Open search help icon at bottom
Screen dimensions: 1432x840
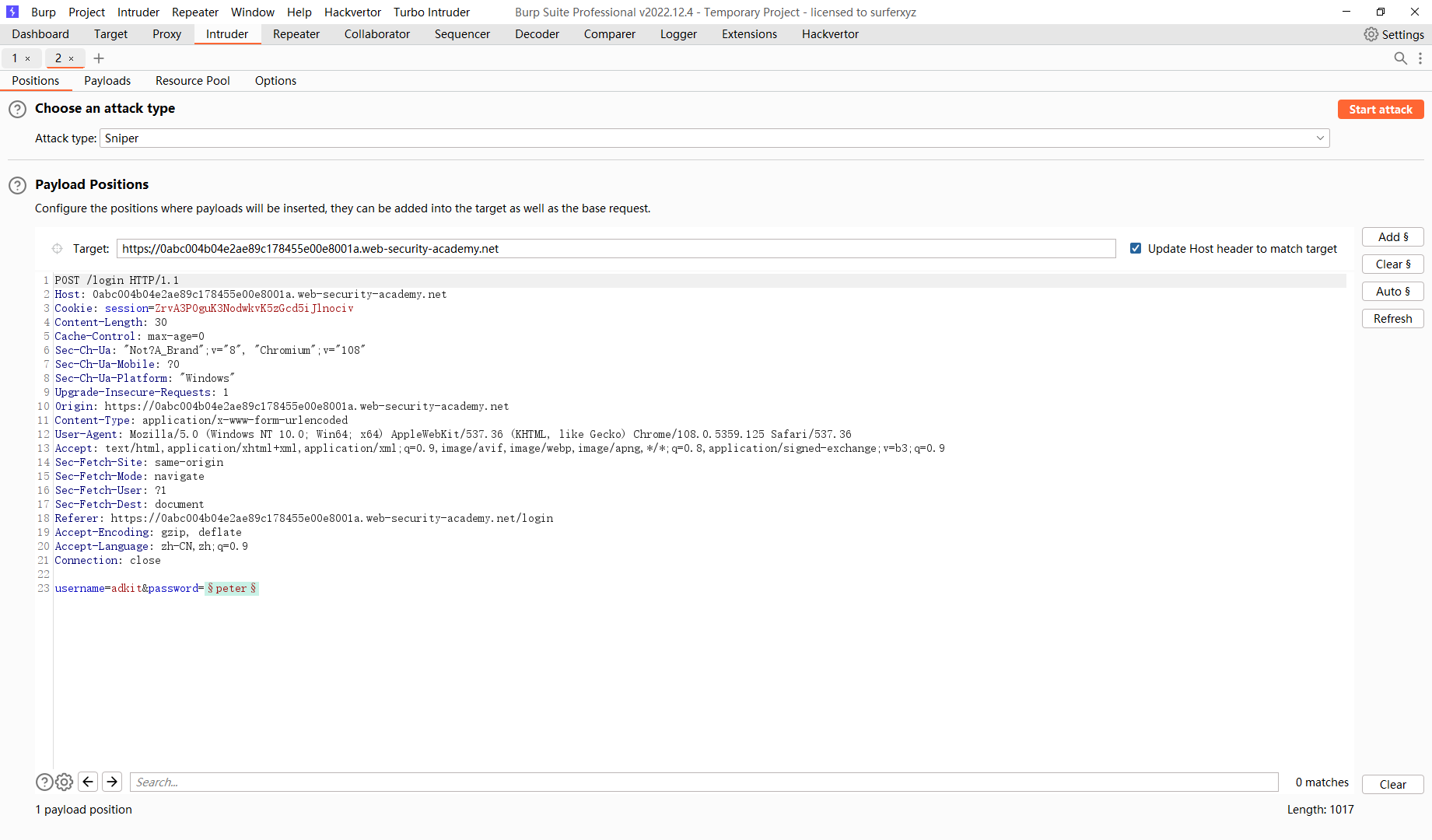(44, 782)
